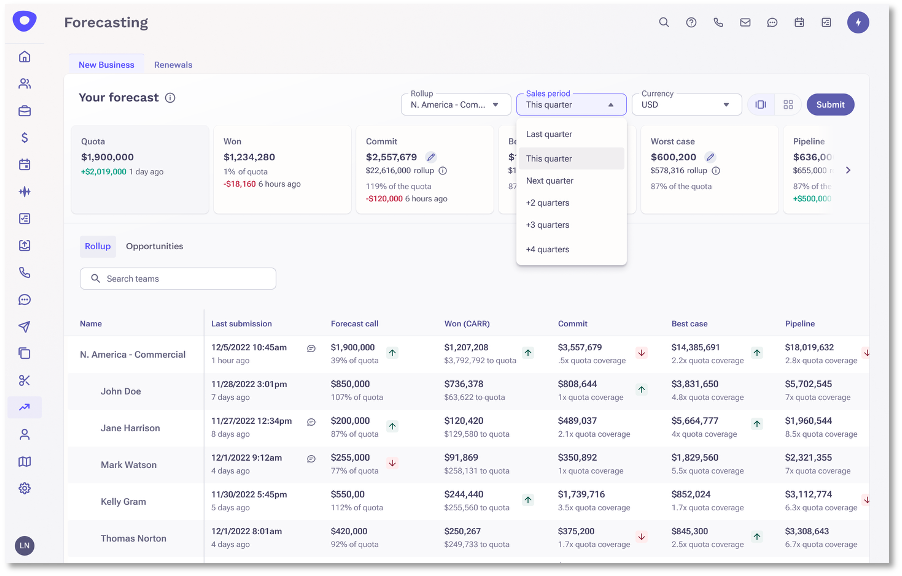Screen dimensions: 902x576
Task: Open the home icon in sidebar
Action: tap(24, 56)
